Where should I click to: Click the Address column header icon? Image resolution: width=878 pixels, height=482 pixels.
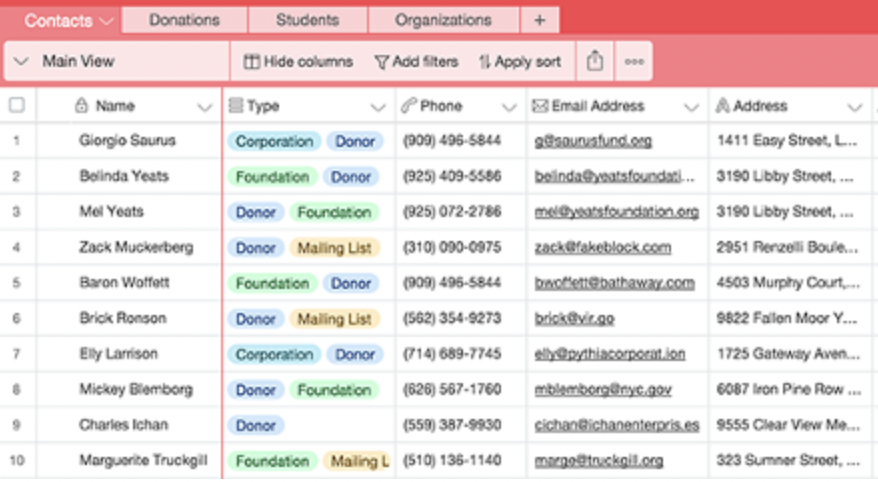[723, 105]
